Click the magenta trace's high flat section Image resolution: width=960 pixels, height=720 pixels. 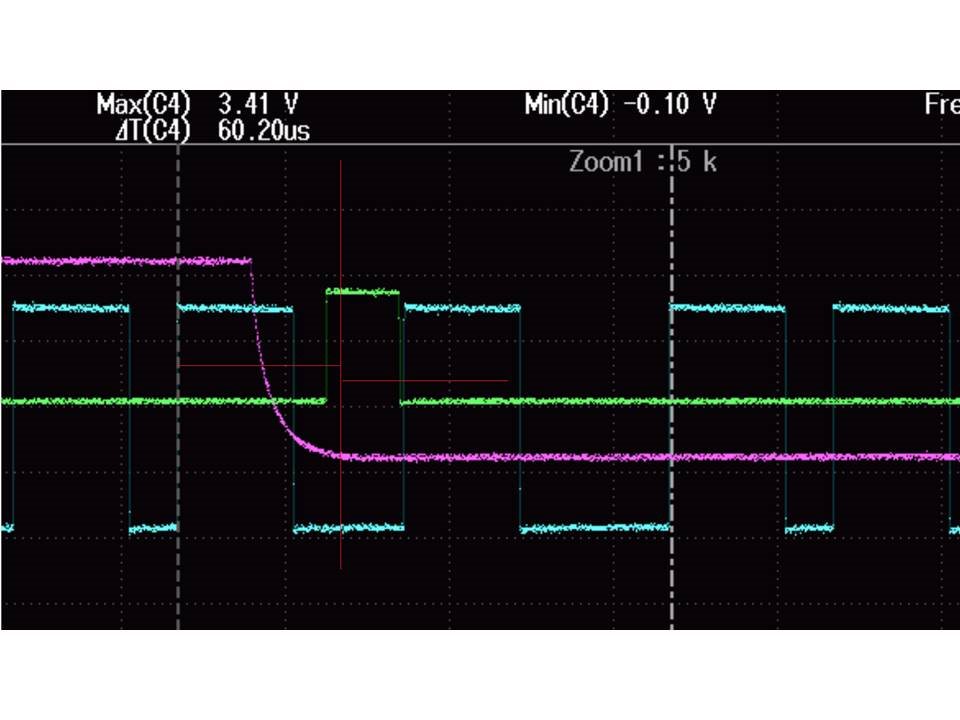coord(126,261)
